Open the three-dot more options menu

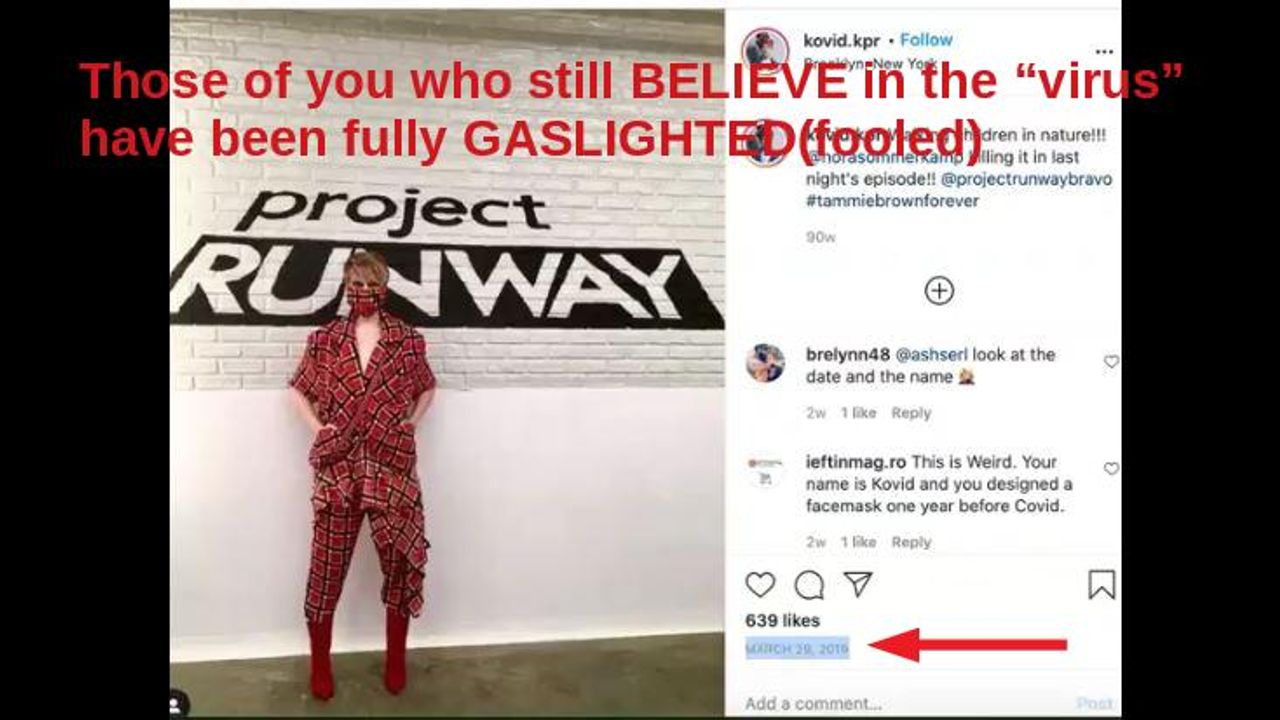pyautogui.click(x=1103, y=51)
